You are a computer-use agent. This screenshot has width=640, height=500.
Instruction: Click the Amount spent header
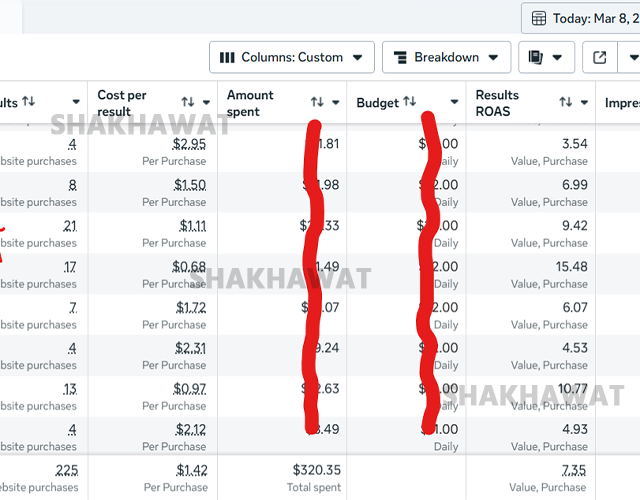[x=250, y=103]
